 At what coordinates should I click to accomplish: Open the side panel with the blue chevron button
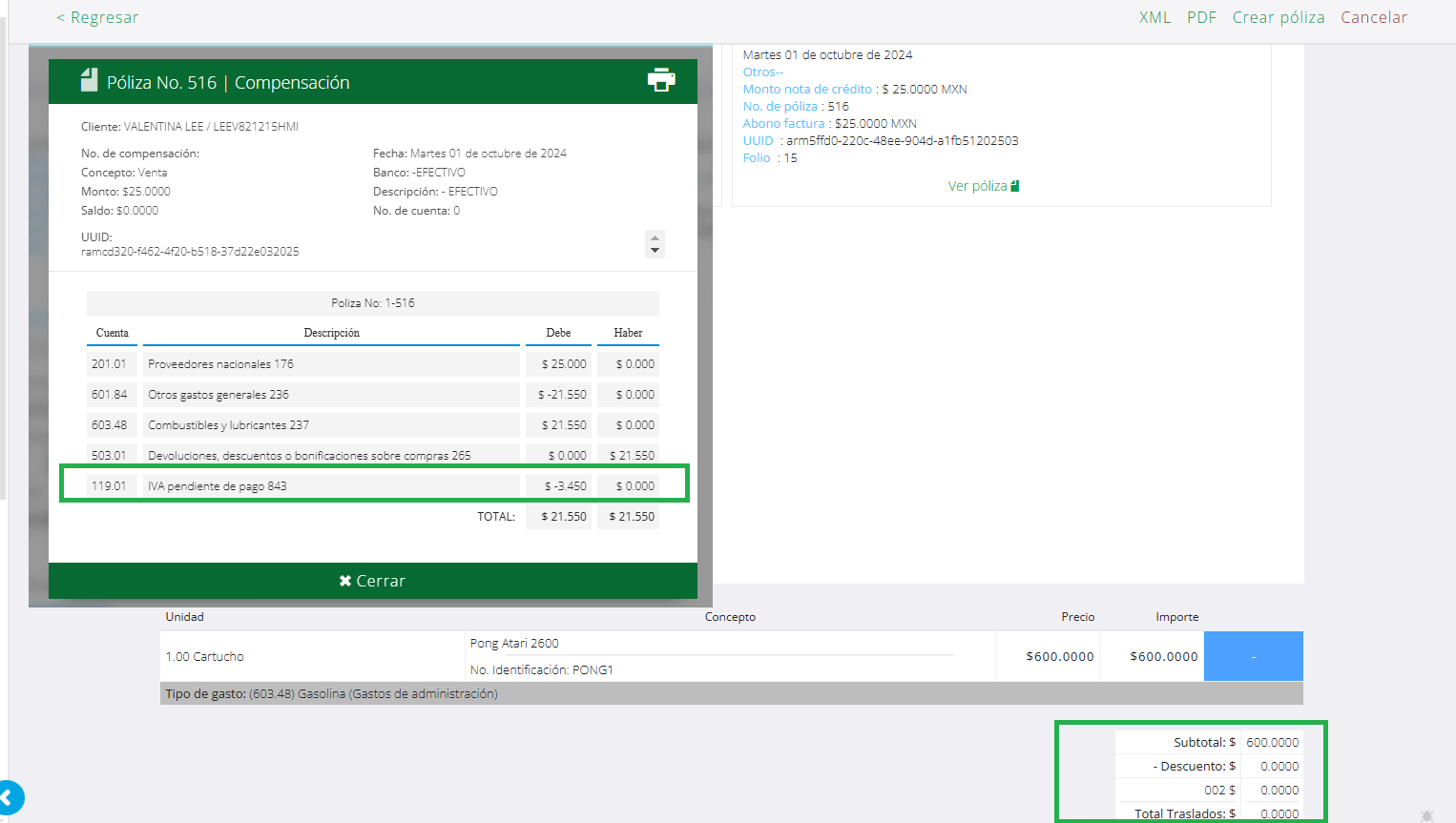[9, 797]
